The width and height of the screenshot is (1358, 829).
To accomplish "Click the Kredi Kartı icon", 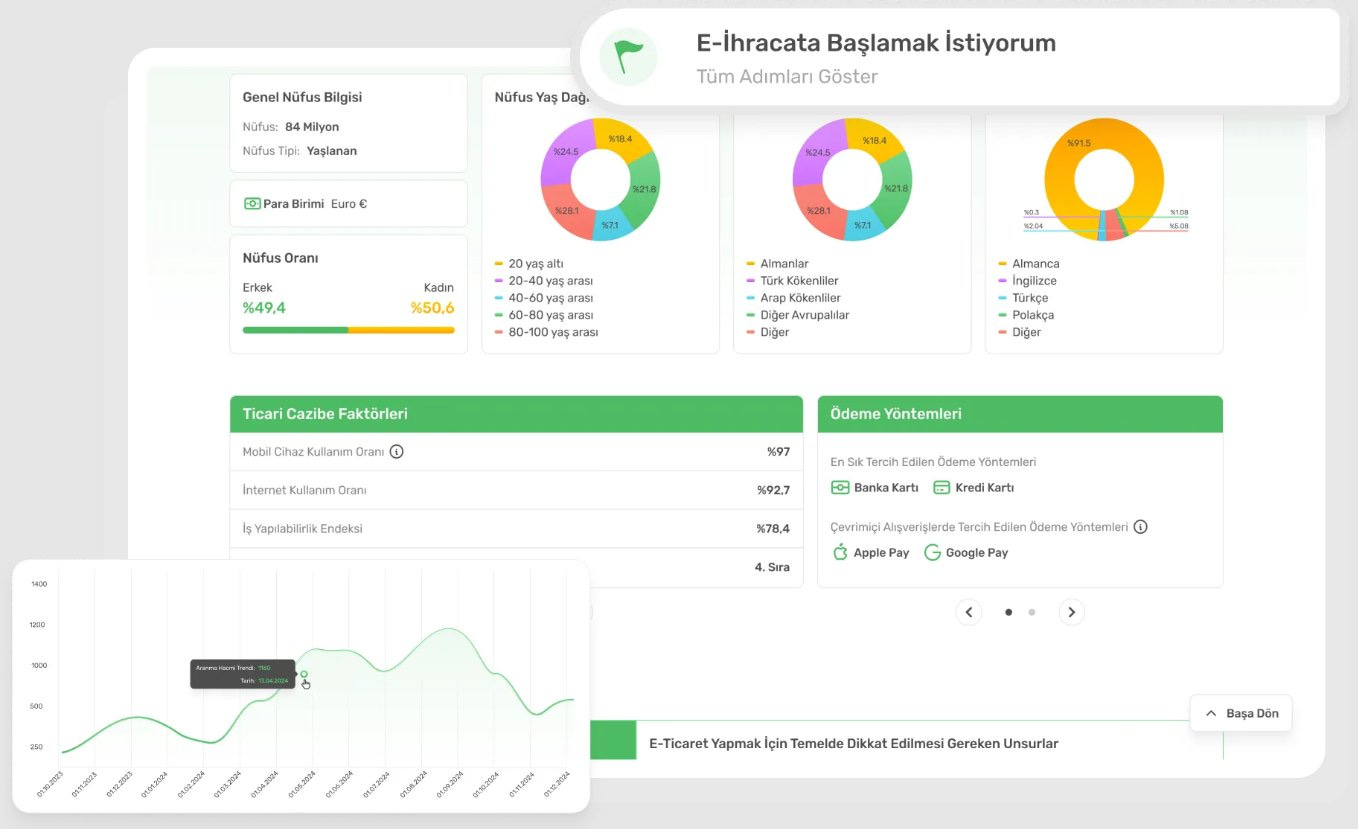I will click(x=941, y=488).
